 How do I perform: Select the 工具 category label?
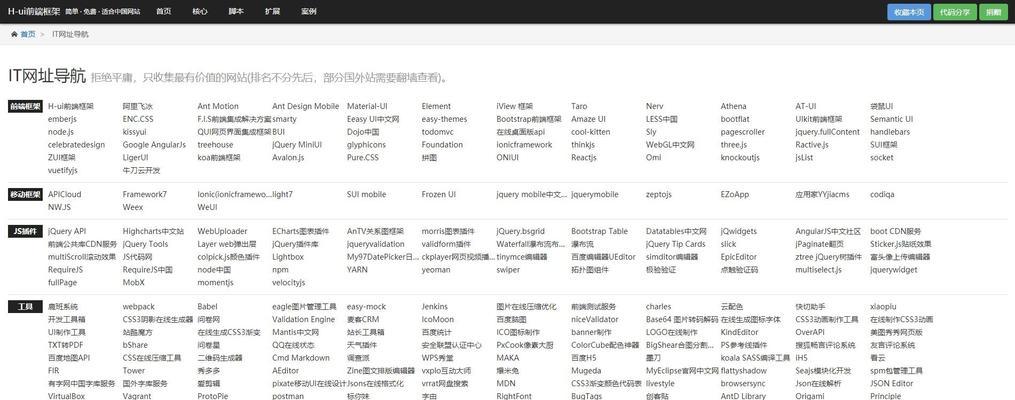[x=26, y=307]
